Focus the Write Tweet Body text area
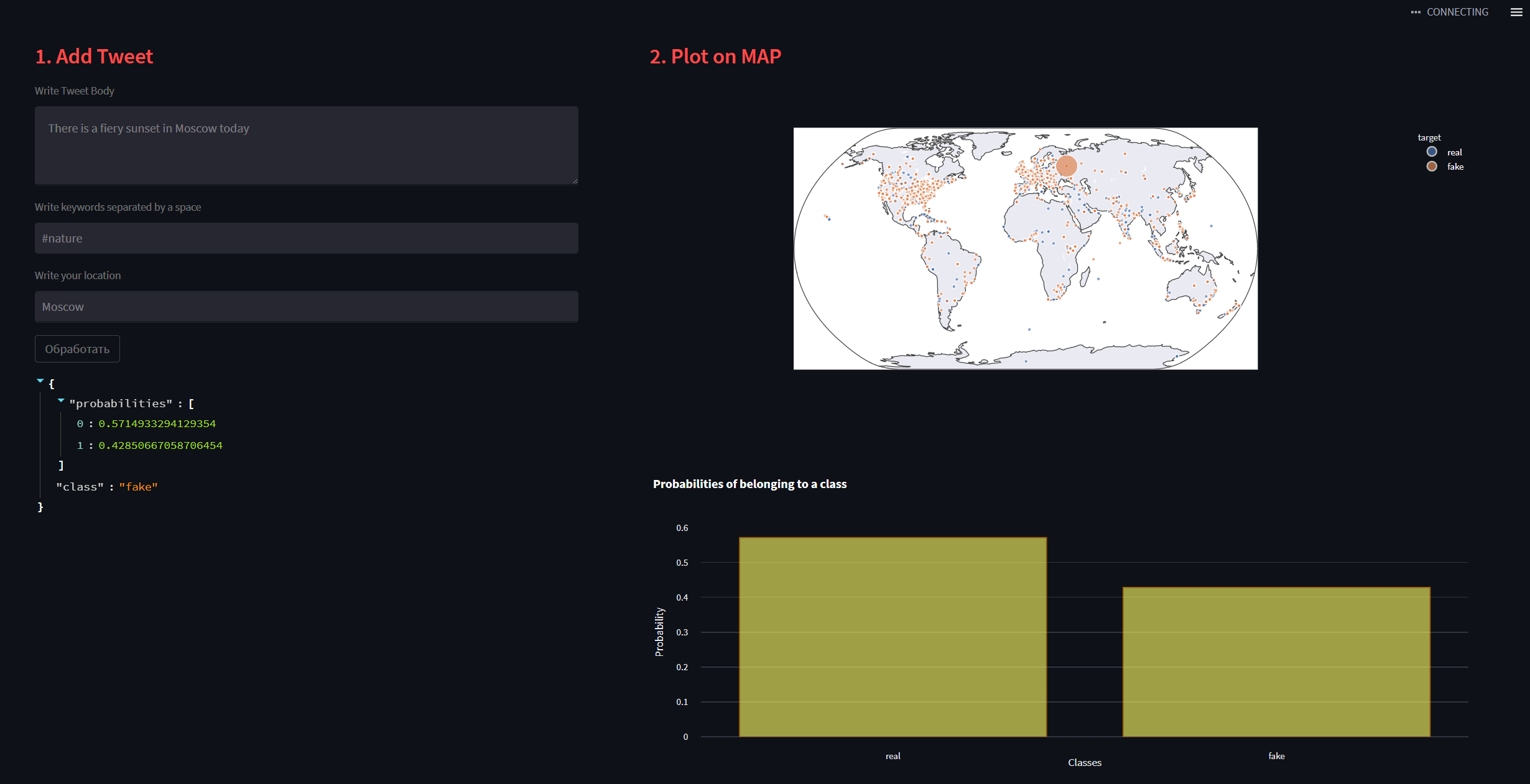The height and width of the screenshot is (784, 1530). coord(306,145)
